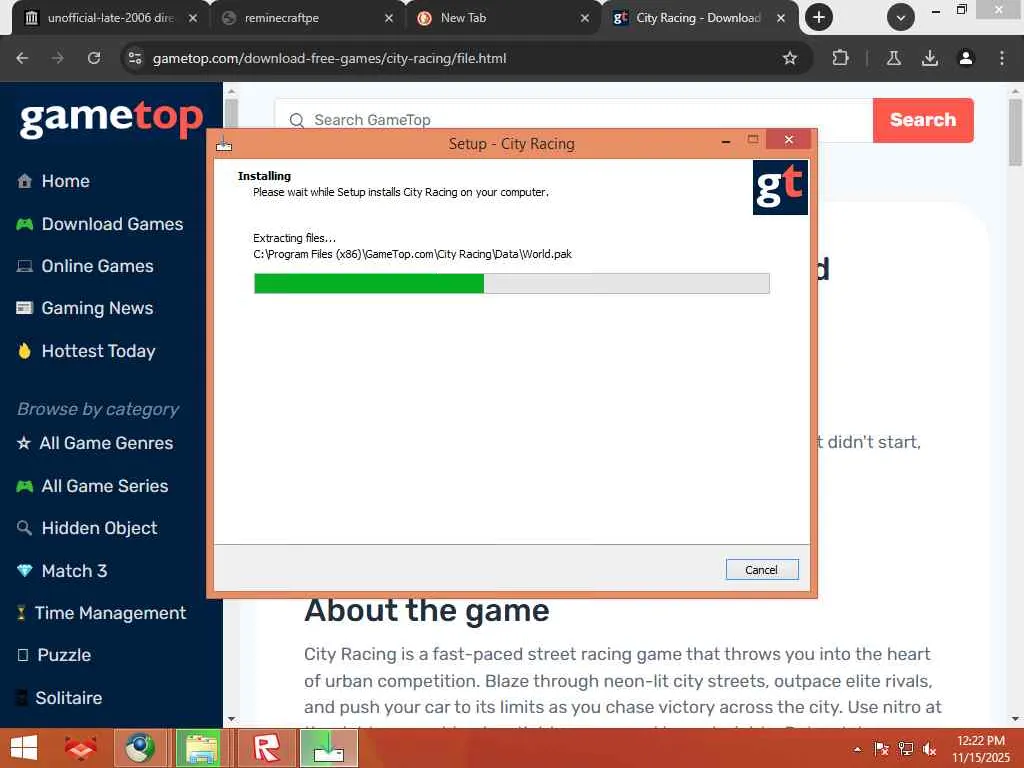The width and height of the screenshot is (1024, 768).
Task: Click the sidebar scroll up arrow
Action: 231,91
